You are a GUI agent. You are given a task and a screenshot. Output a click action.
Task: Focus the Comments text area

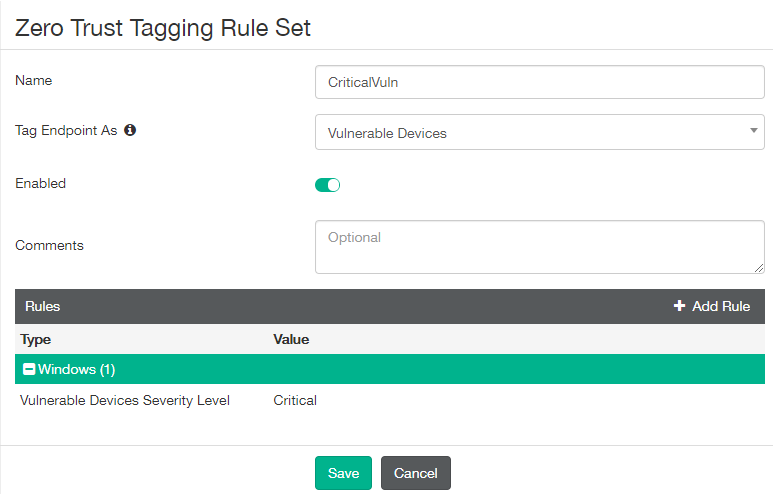539,246
